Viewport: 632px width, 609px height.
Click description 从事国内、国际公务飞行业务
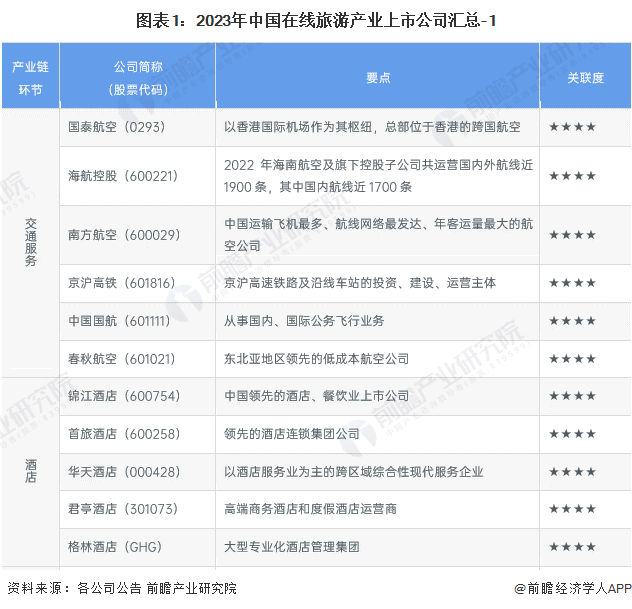tap(304, 321)
